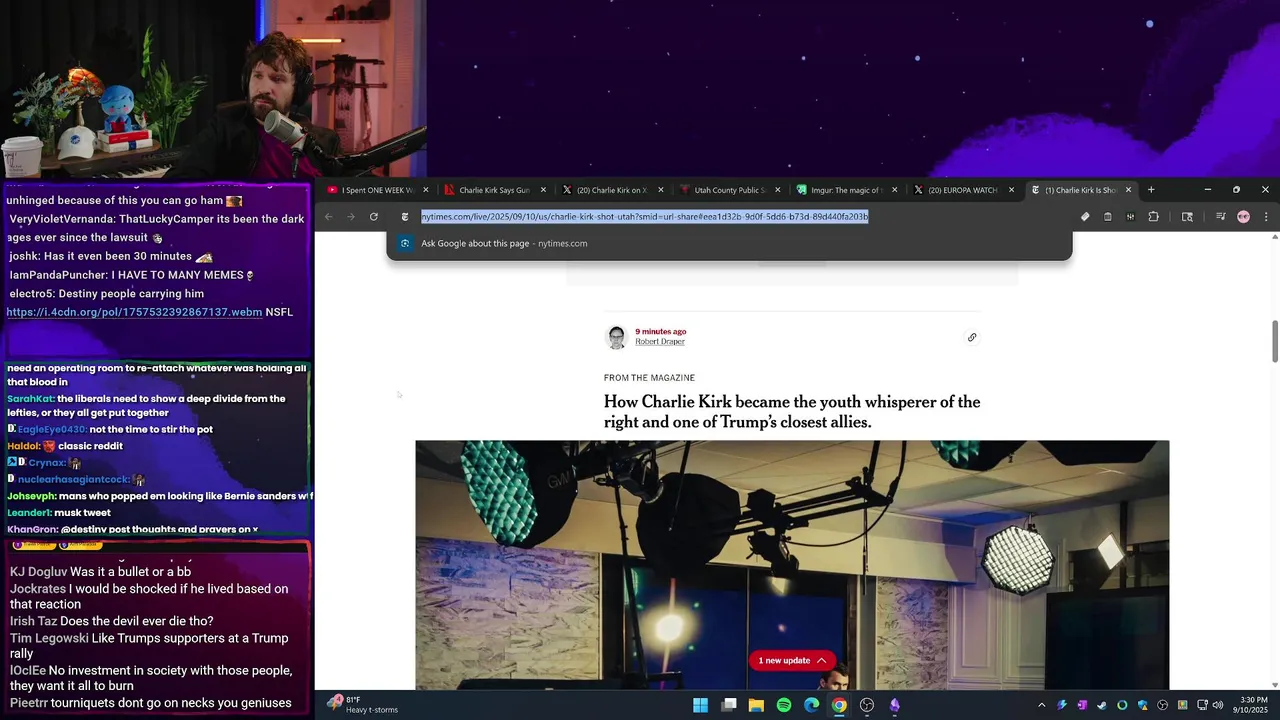Open weather widget 'Heavy t-storms'
The width and height of the screenshot is (1280, 720).
362,705
